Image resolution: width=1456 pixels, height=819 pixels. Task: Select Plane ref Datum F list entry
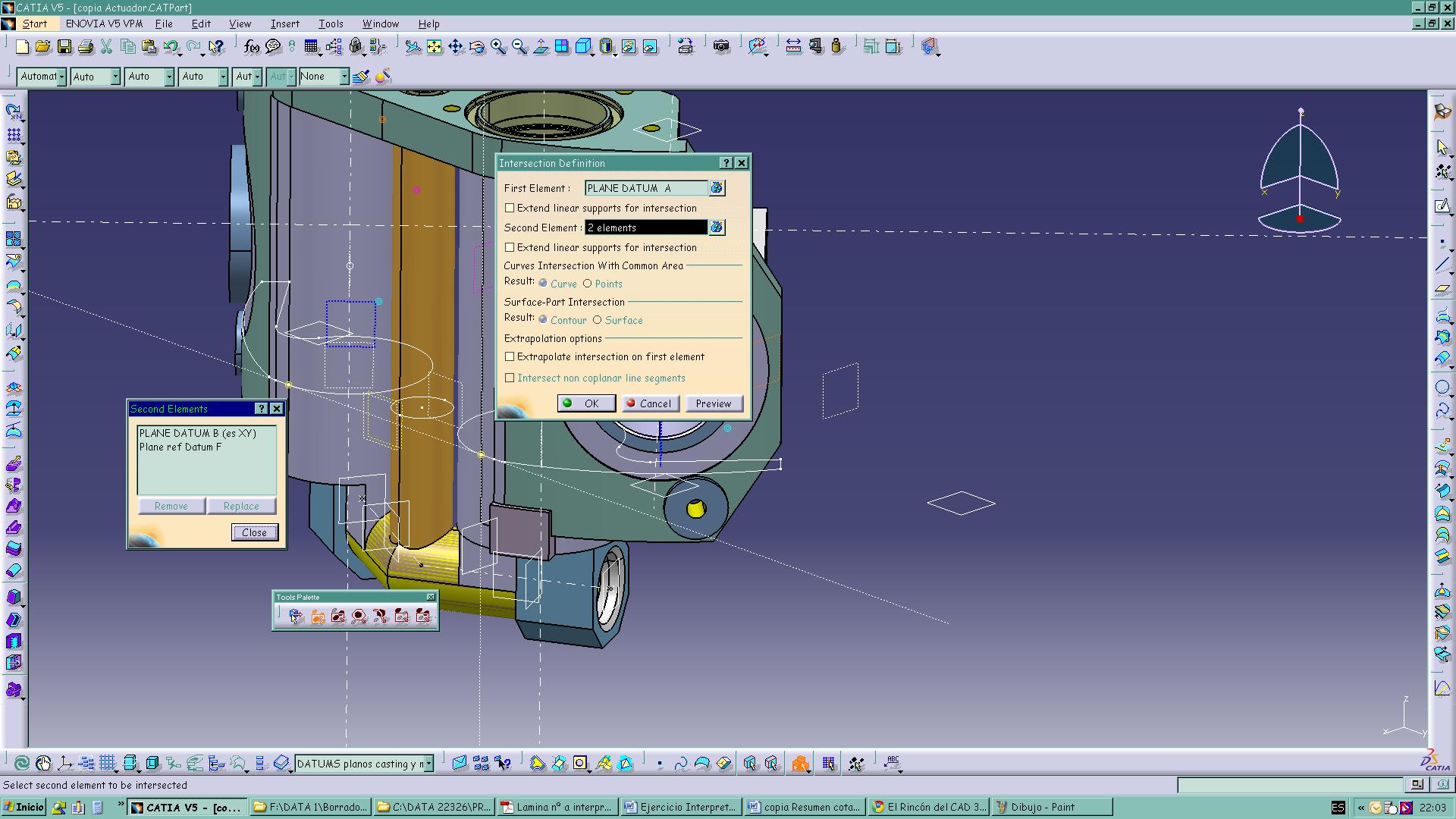pyautogui.click(x=180, y=447)
